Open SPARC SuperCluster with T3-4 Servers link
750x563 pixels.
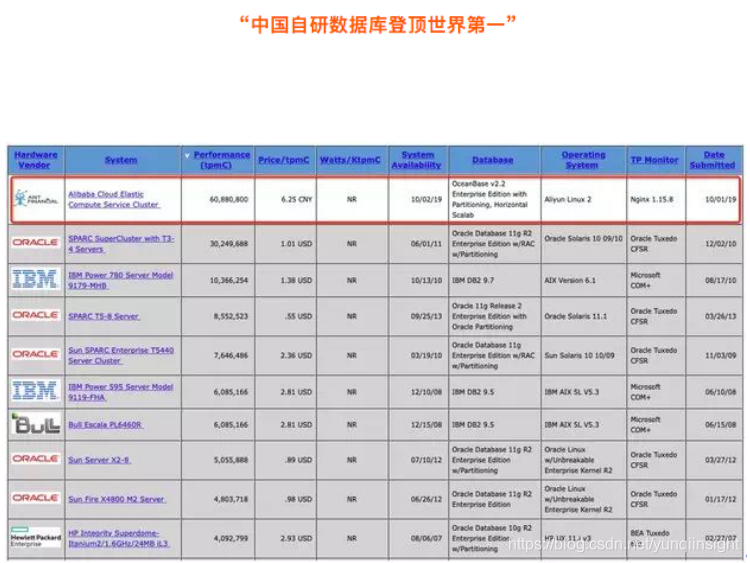pyautogui.click(x=121, y=243)
